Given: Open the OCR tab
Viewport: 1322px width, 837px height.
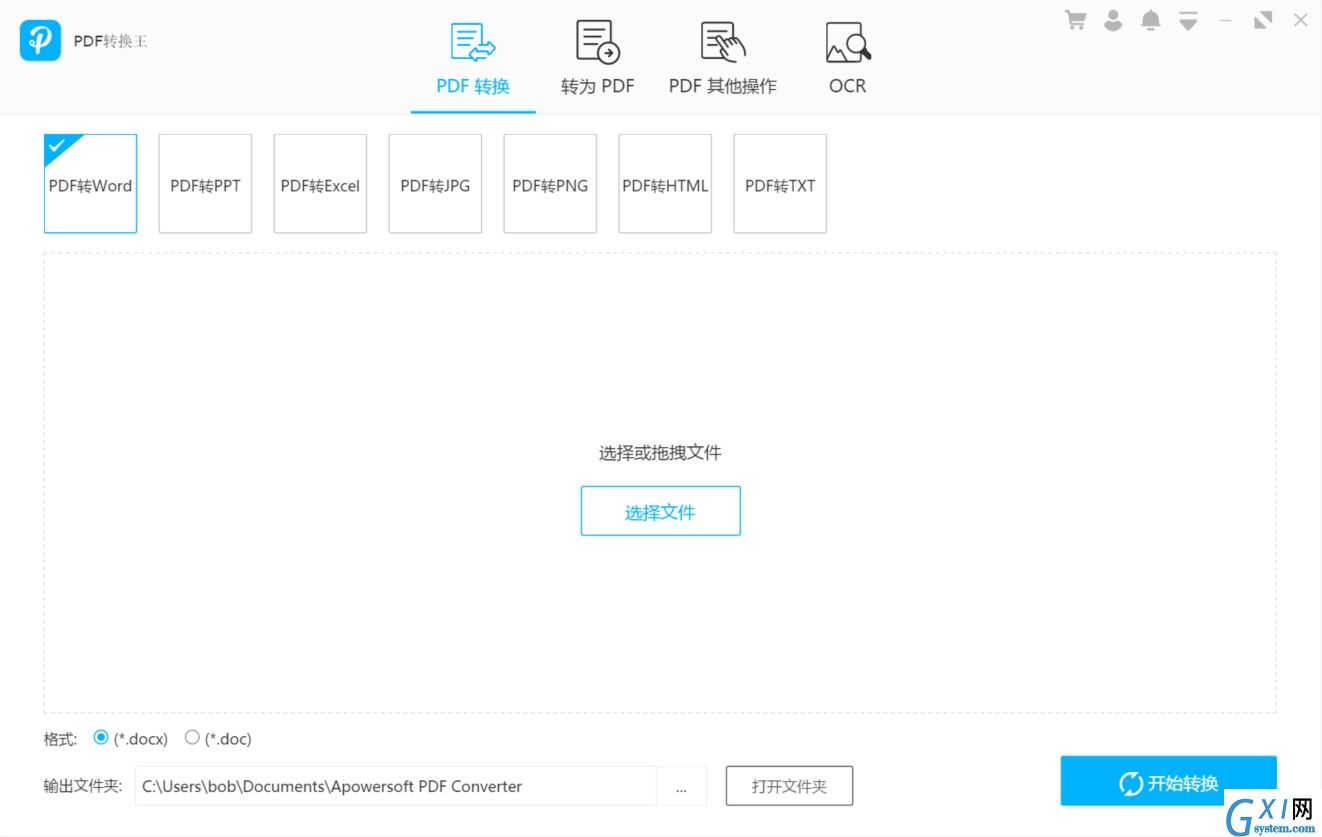Looking at the screenshot, I should pos(848,58).
